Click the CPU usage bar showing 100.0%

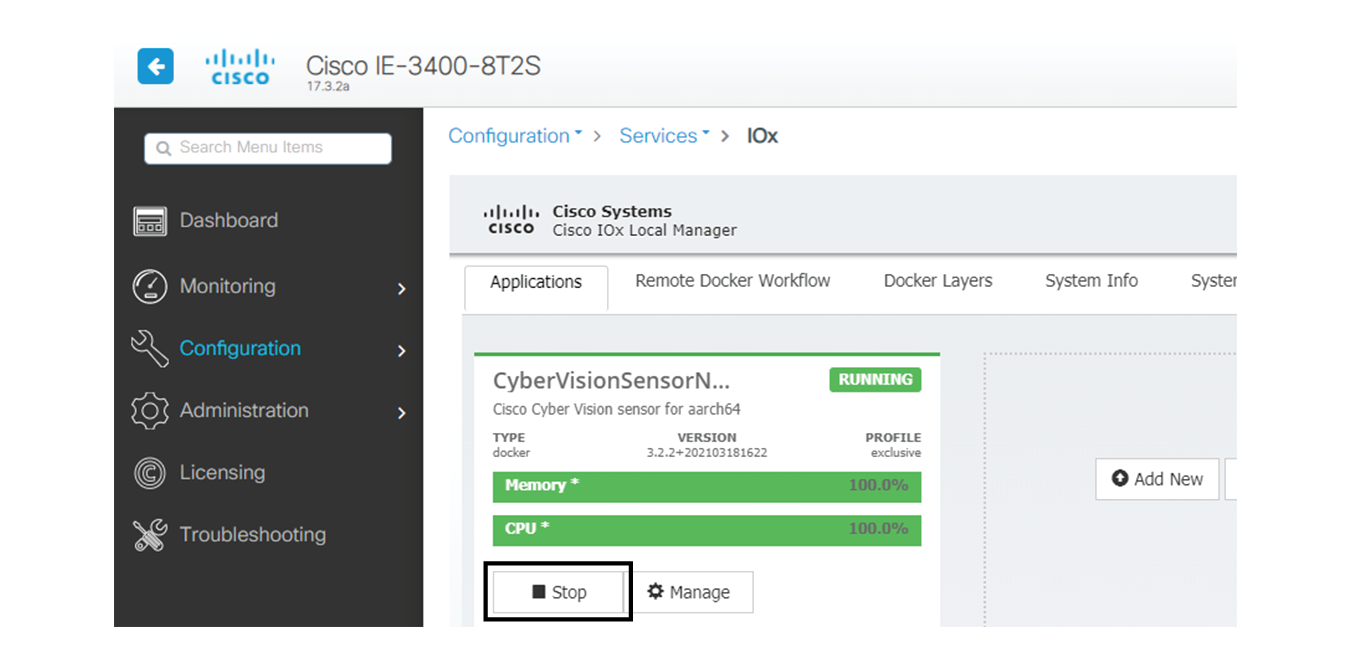(x=706, y=530)
